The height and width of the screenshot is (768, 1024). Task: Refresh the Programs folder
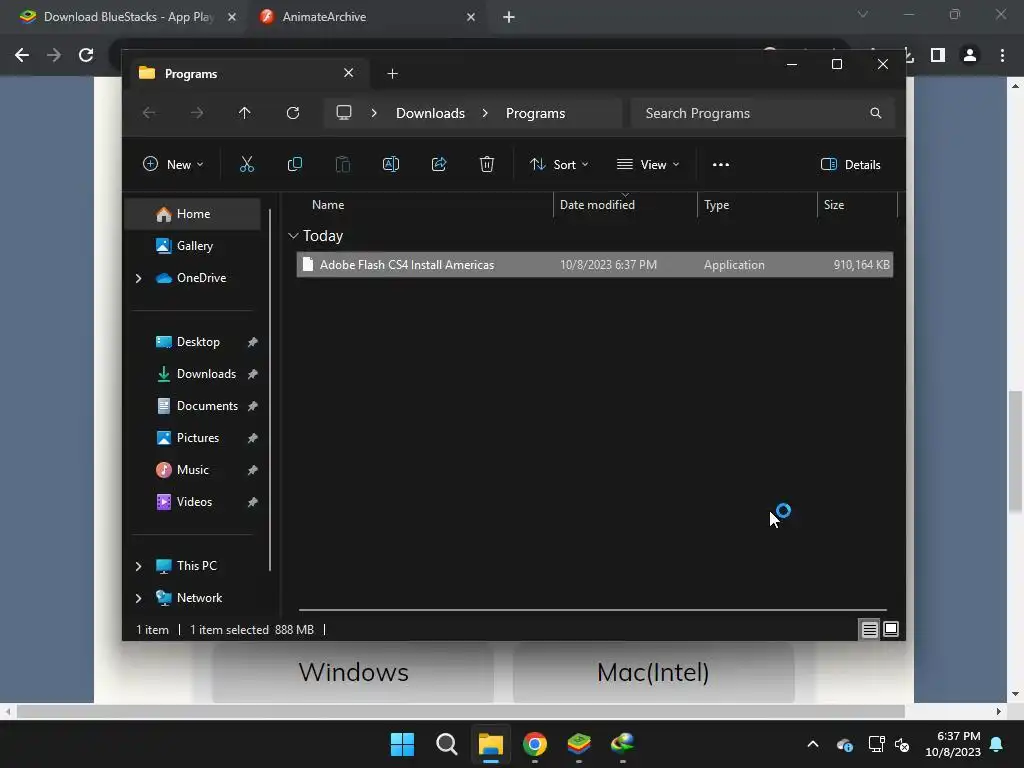pos(293,113)
